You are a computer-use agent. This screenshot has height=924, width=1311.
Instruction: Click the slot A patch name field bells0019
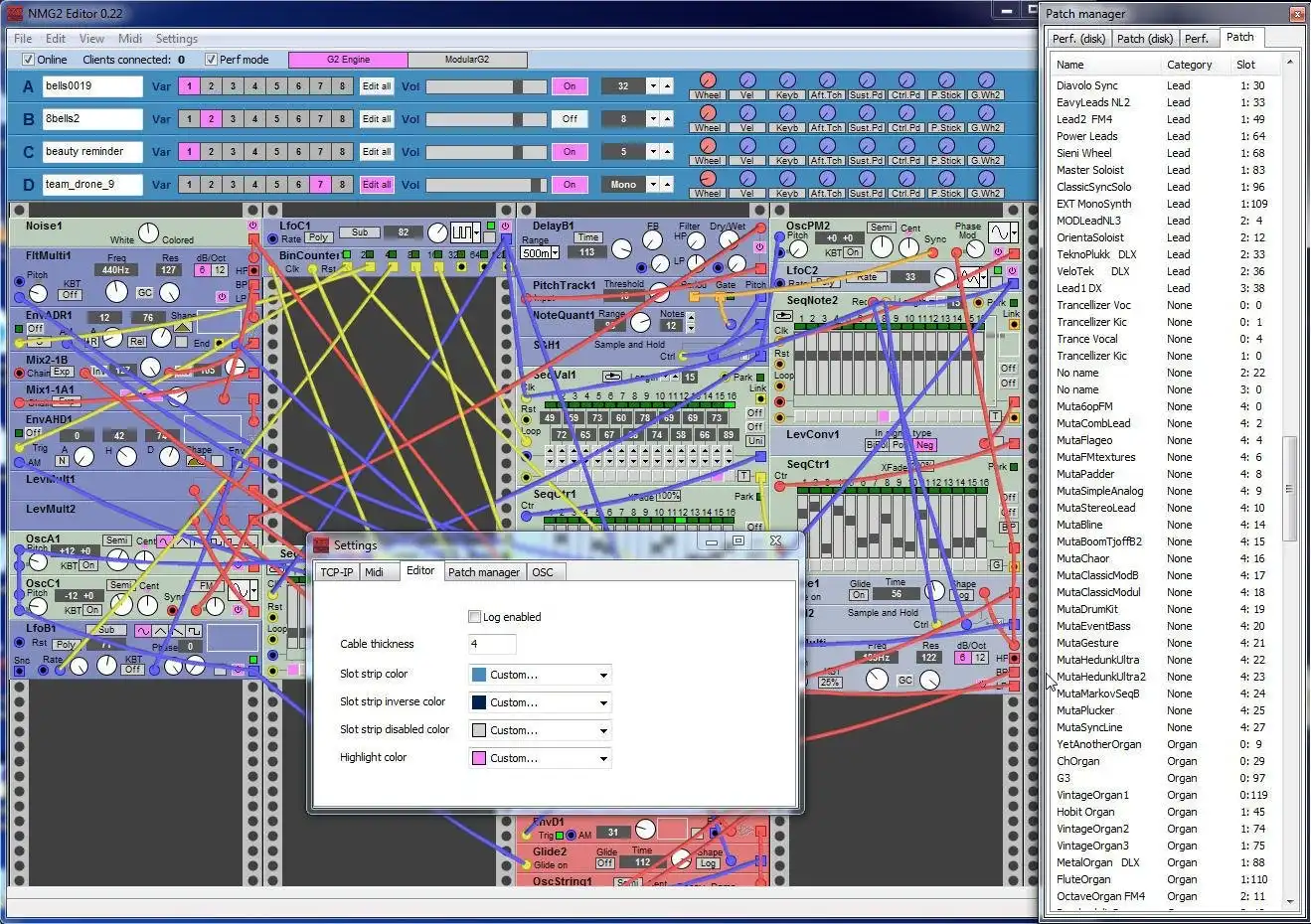92,86
